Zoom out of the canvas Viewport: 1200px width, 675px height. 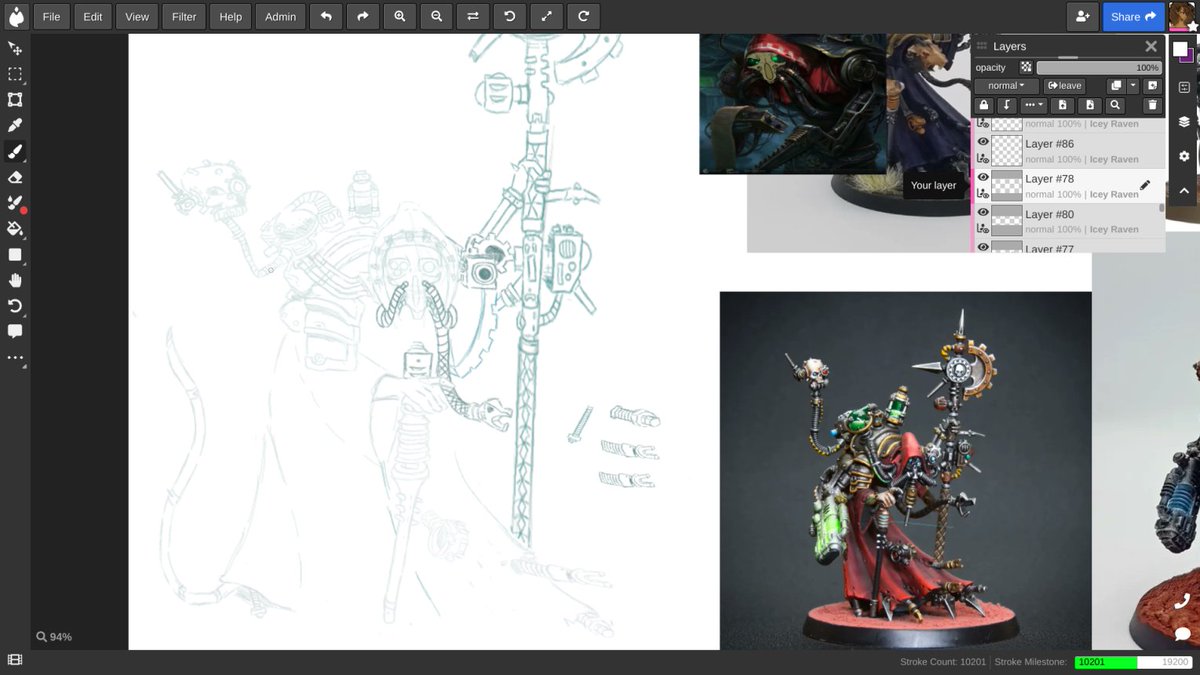(436, 16)
